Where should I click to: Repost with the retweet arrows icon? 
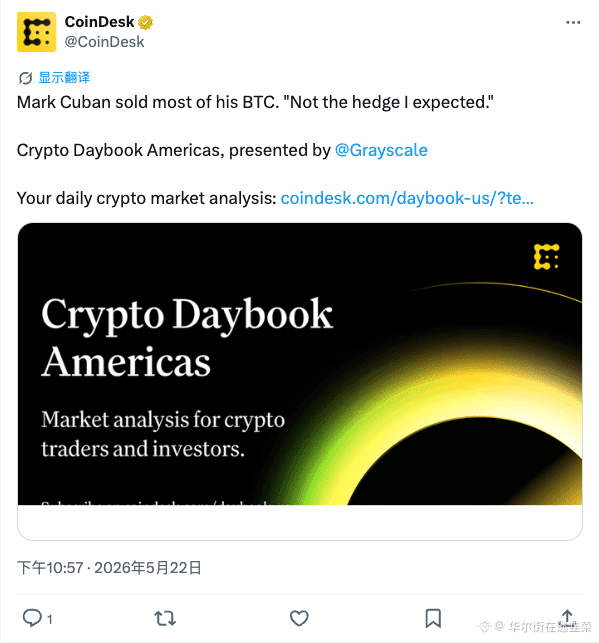165,618
